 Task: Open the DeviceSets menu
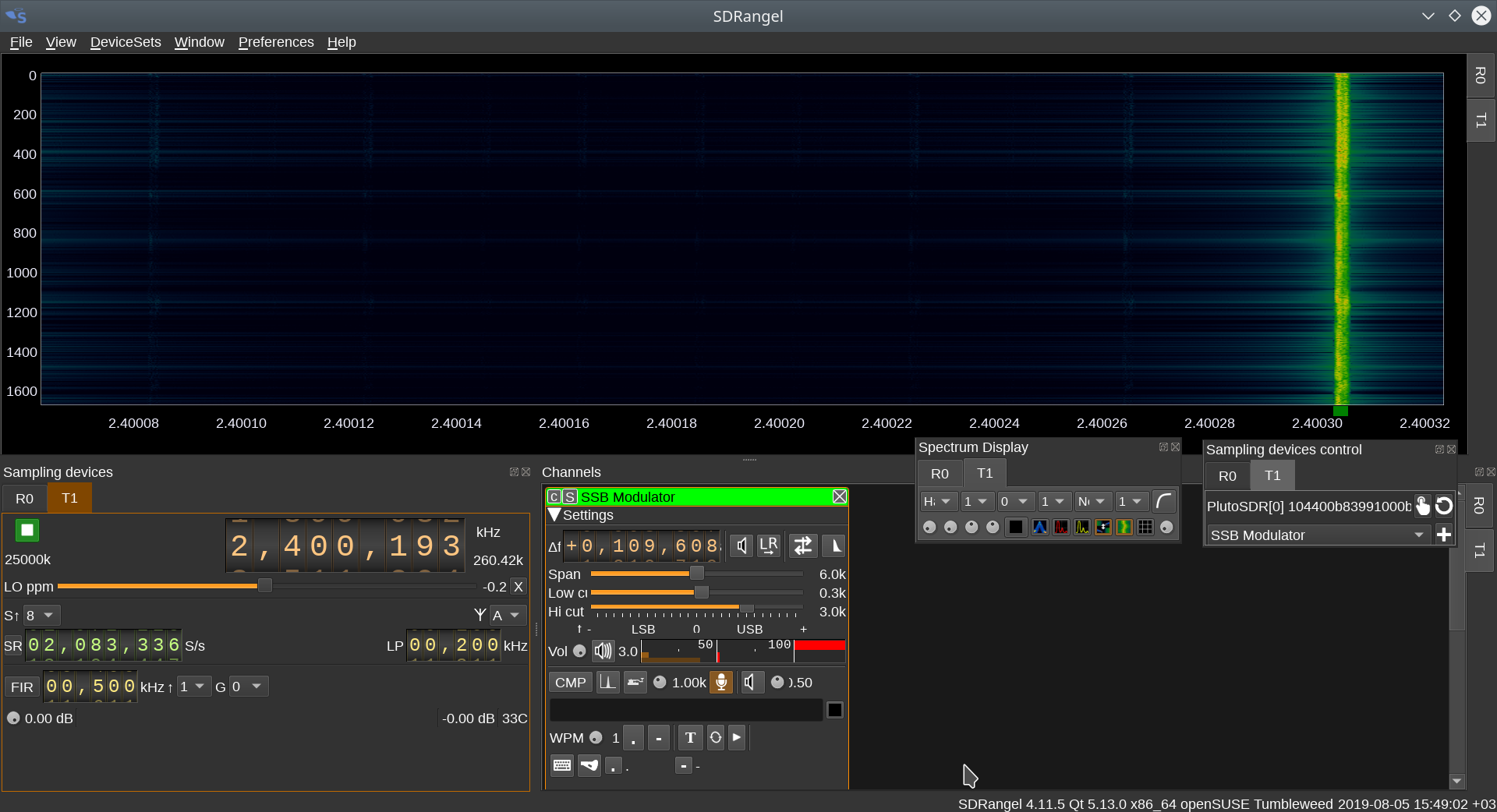click(126, 42)
